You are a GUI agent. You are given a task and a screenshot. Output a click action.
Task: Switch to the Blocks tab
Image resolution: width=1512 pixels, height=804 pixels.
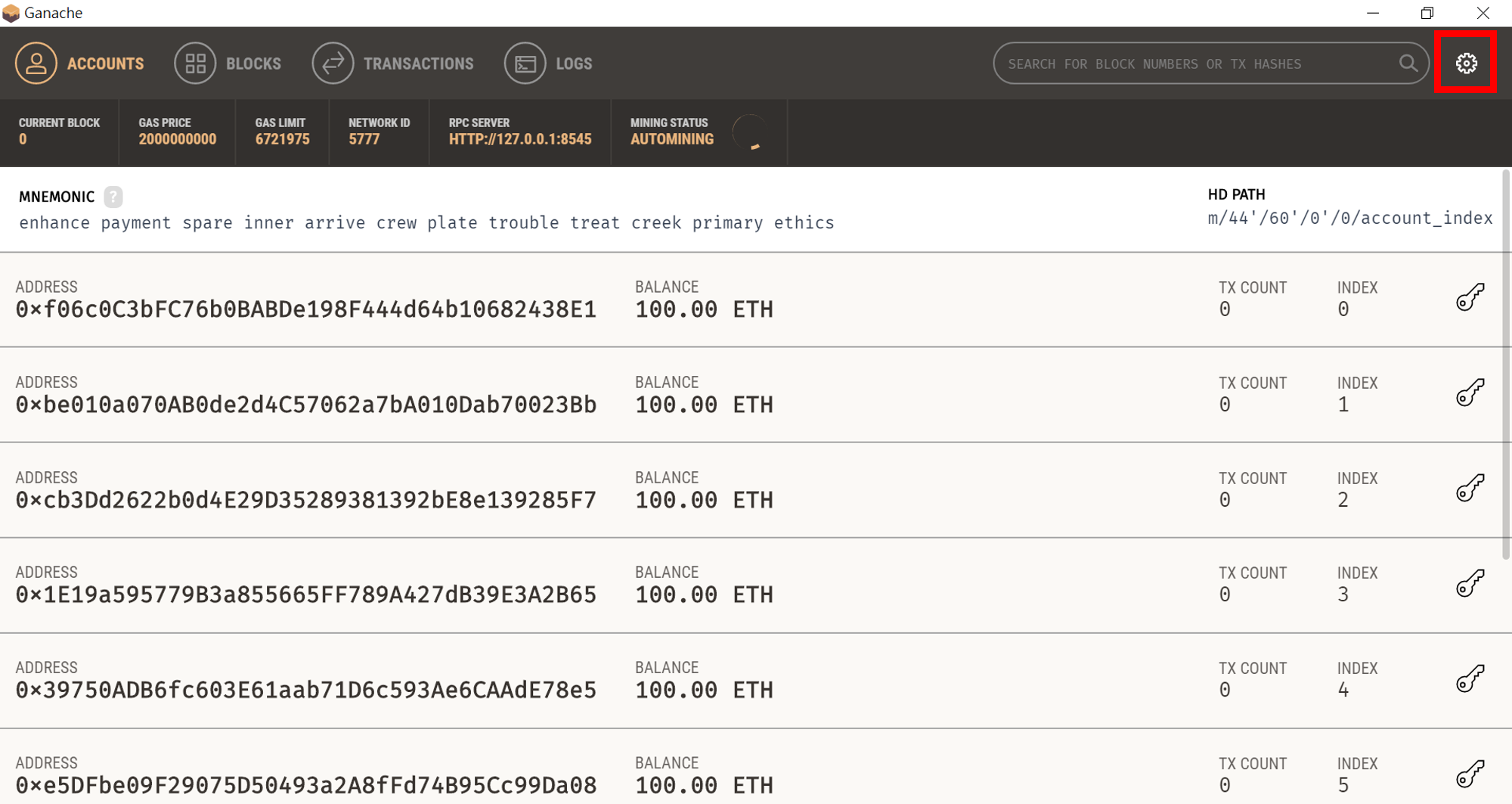pyautogui.click(x=228, y=64)
